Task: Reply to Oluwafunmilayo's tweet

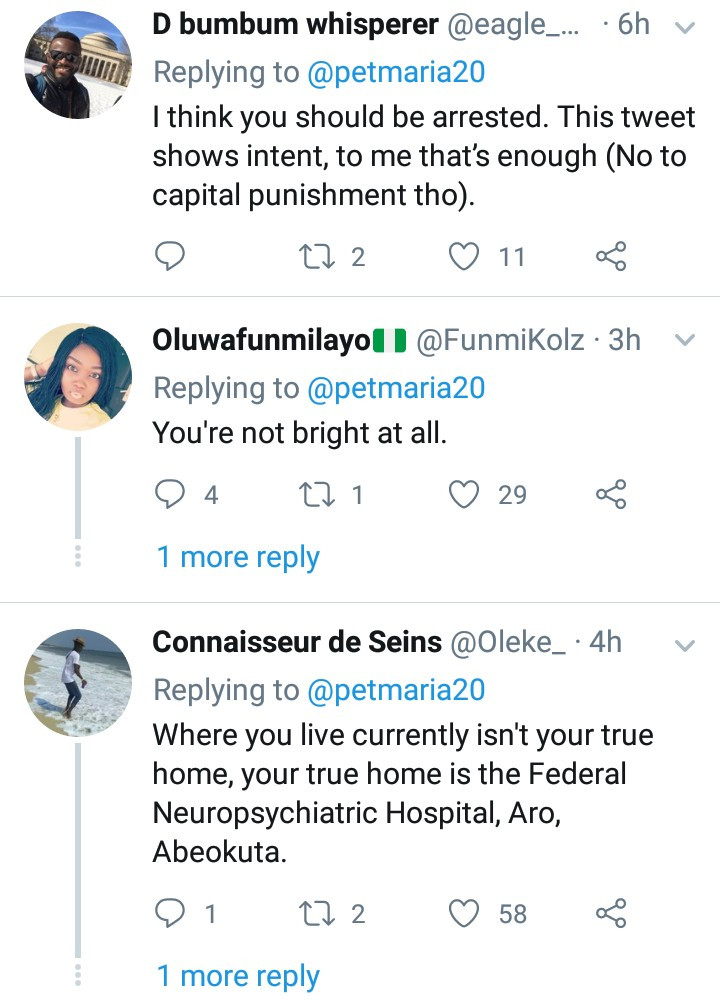Action: [171, 495]
